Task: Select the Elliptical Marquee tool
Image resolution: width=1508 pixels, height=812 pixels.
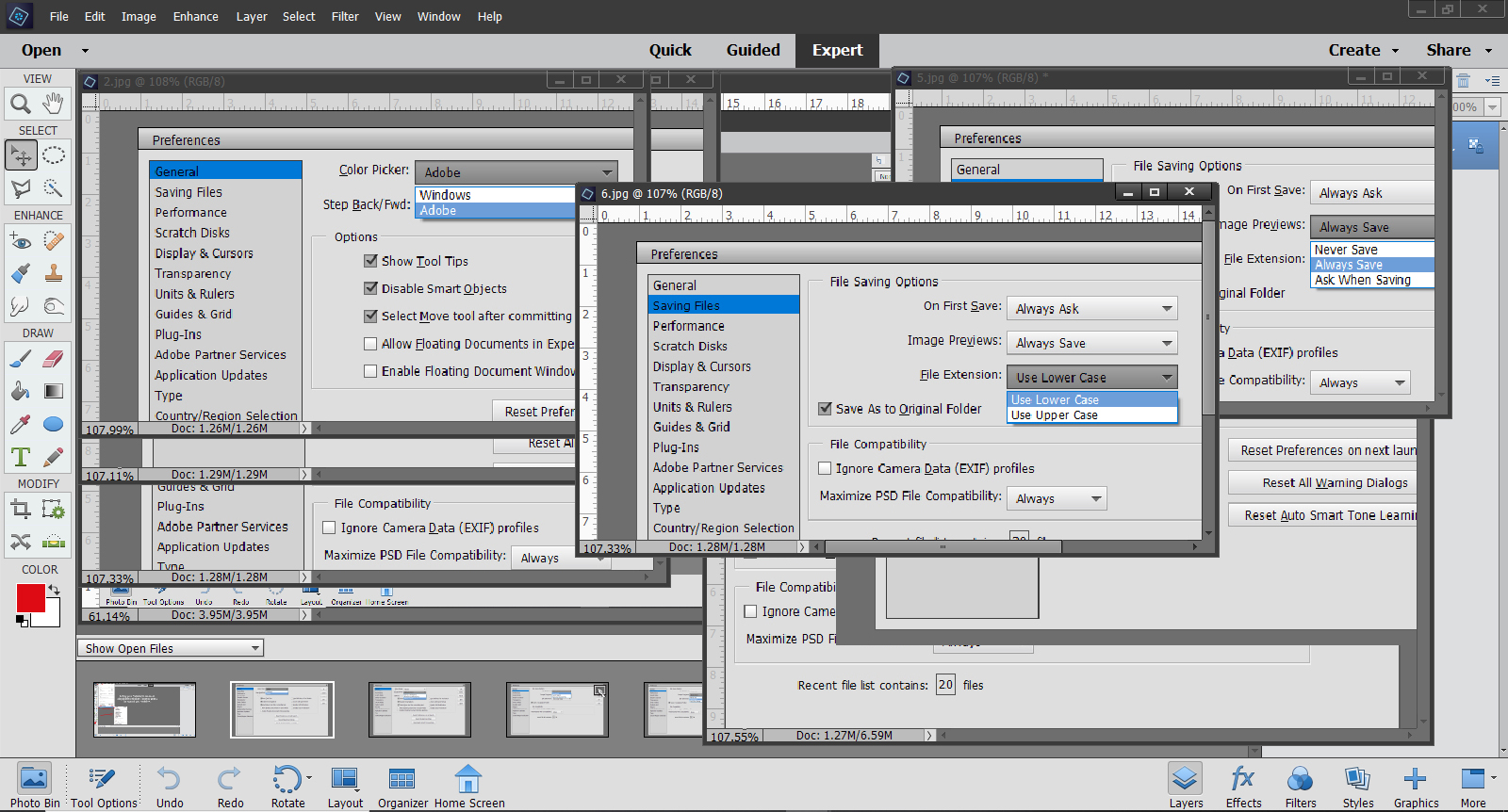Action: 54,155
